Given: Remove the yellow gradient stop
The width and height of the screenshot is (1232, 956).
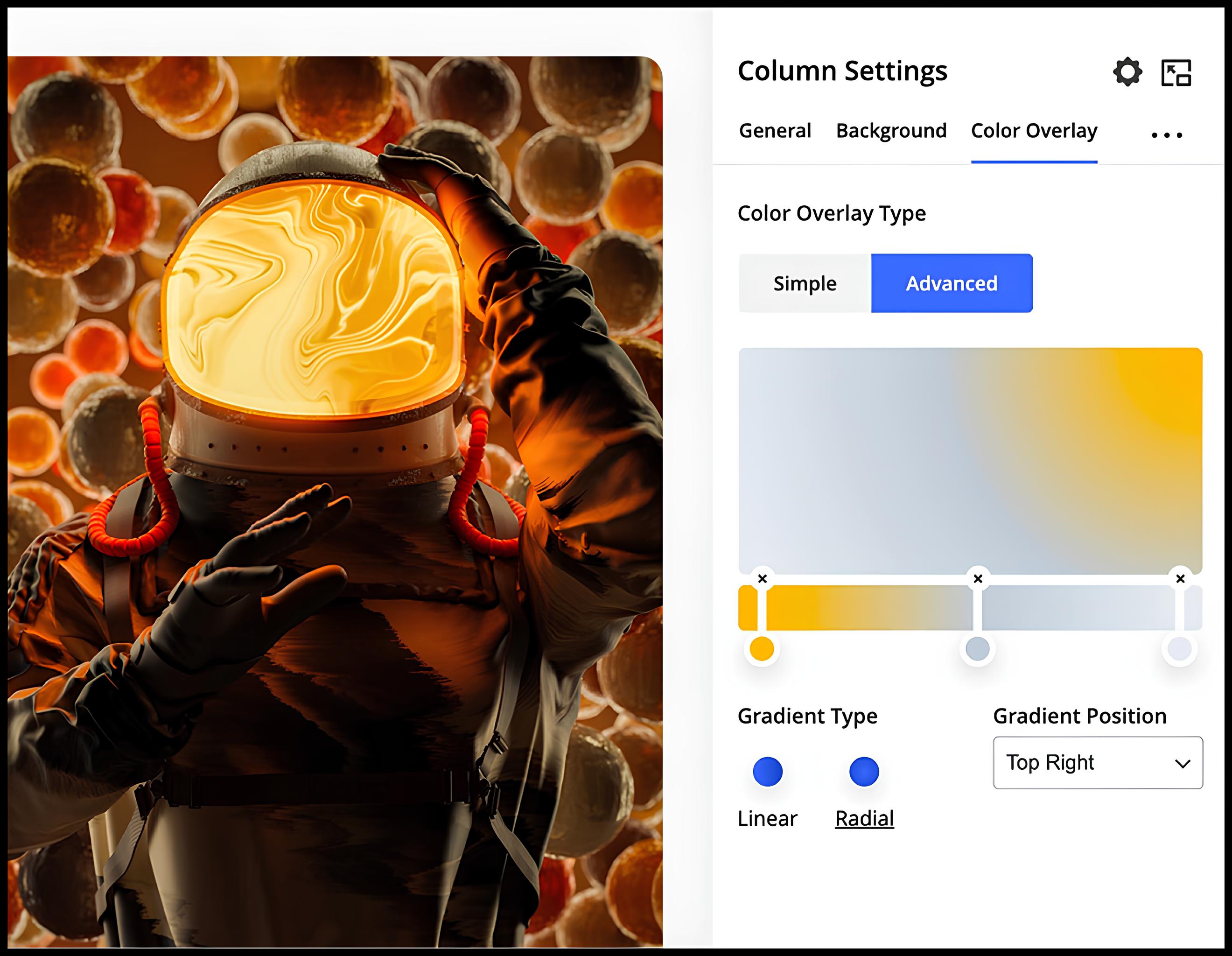Looking at the screenshot, I should click(x=762, y=578).
